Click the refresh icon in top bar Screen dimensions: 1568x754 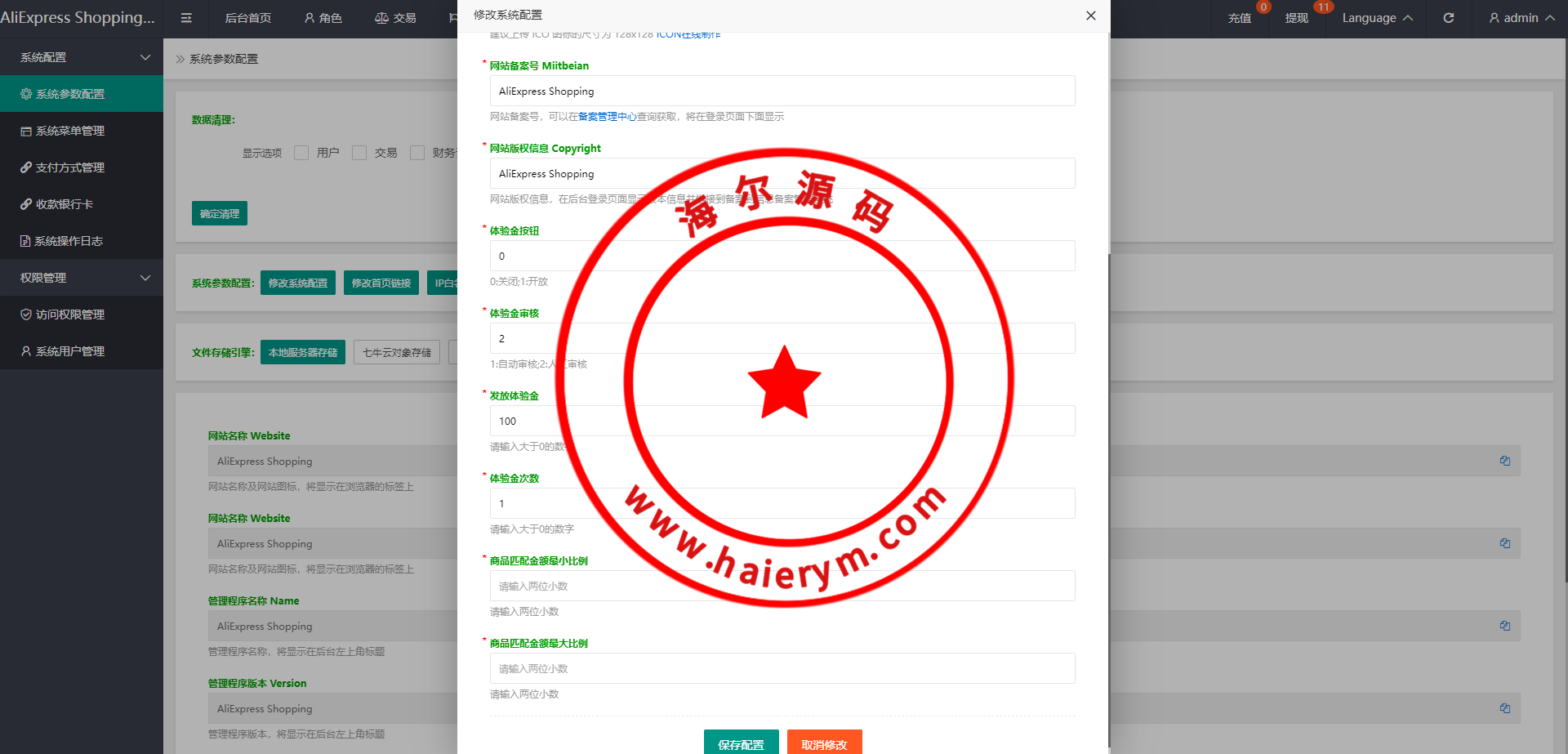coord(1448,18)
